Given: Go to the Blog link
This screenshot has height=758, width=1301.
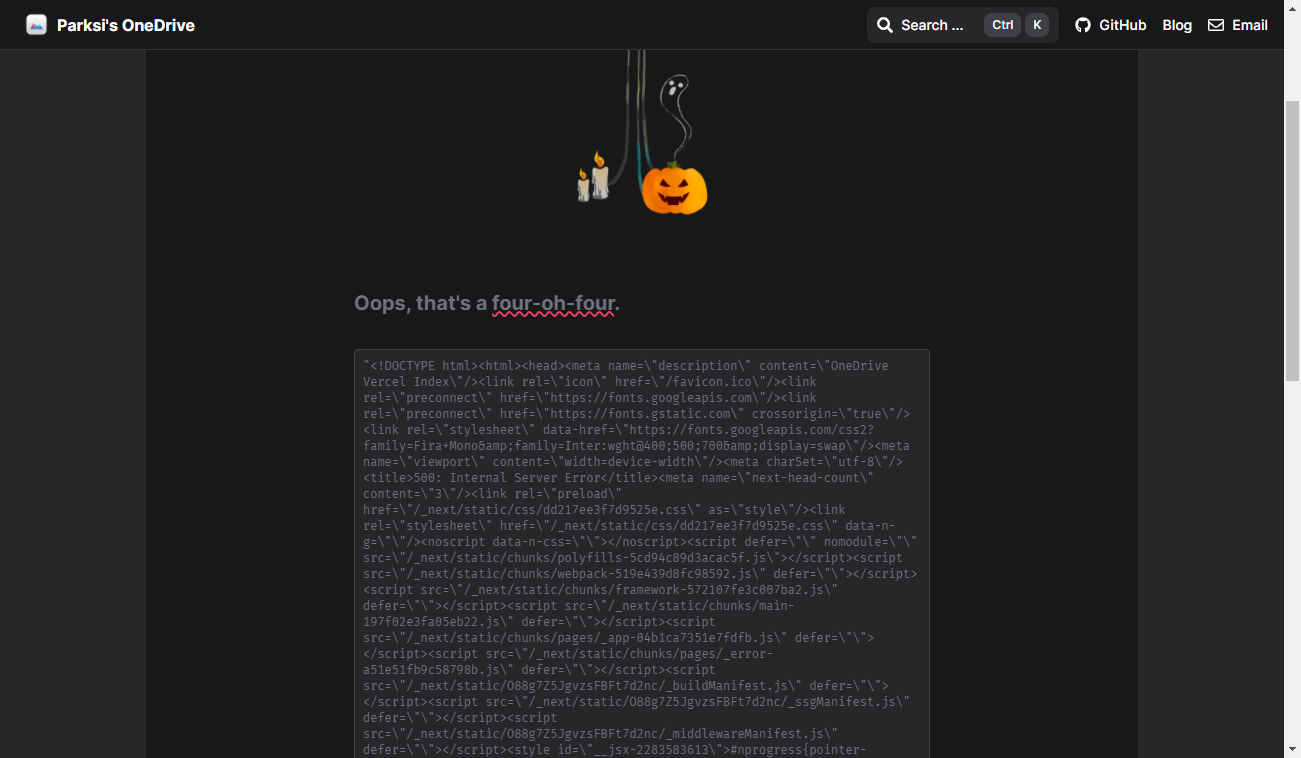Looking at the screenshot, I should 1177,25.
